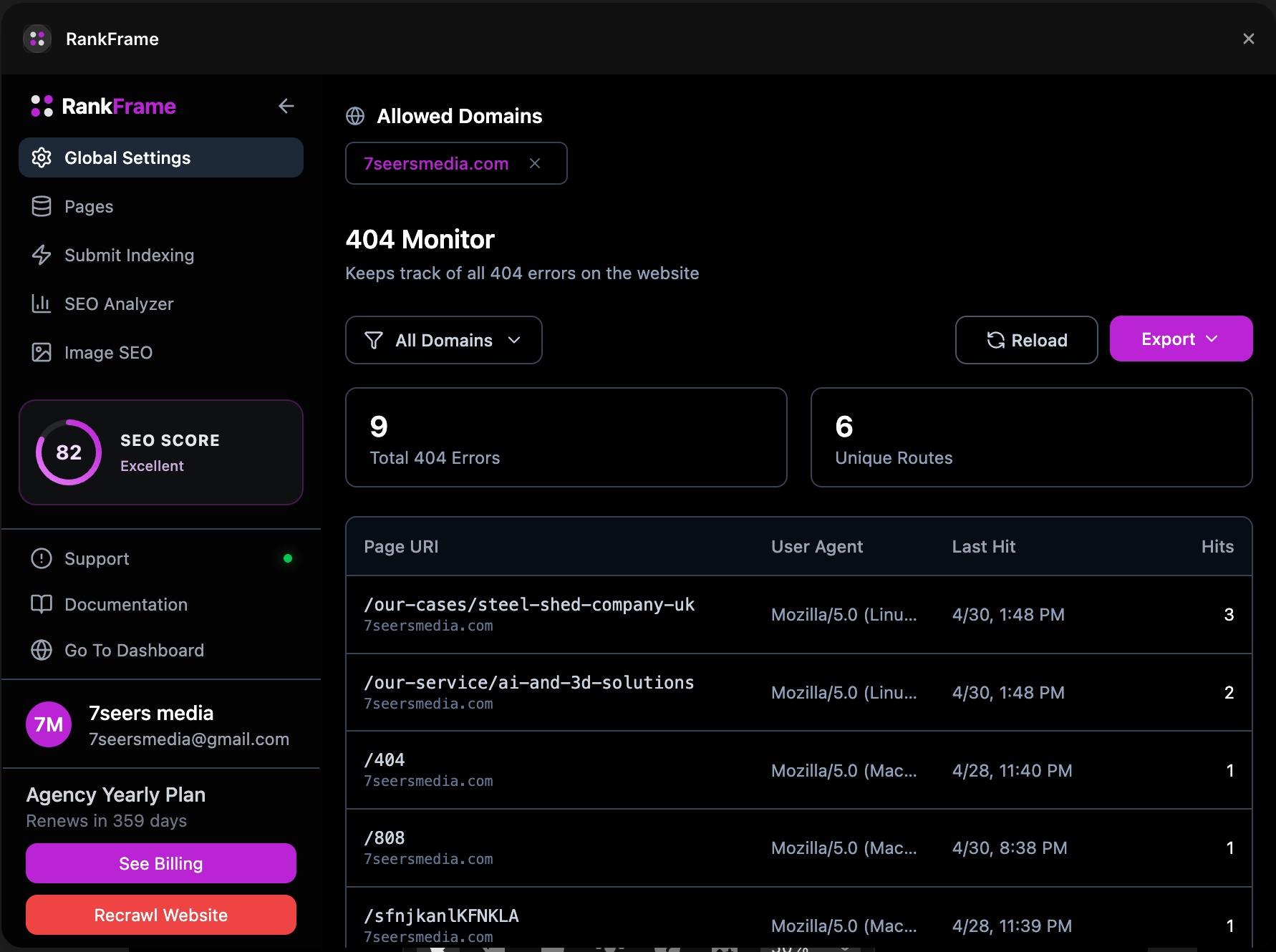Viewport: 1276px width, 952px height.
Task: Open the Submit Indexing section
Action: [129, 255]
